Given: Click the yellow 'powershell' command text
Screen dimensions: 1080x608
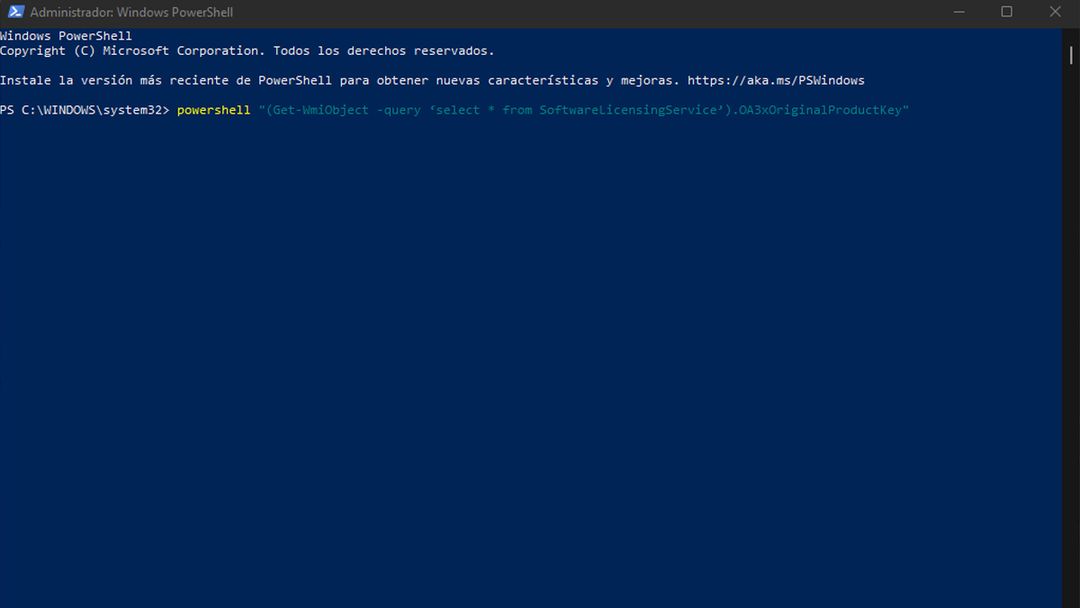Looking at the screenshot, I should (213, 109).
